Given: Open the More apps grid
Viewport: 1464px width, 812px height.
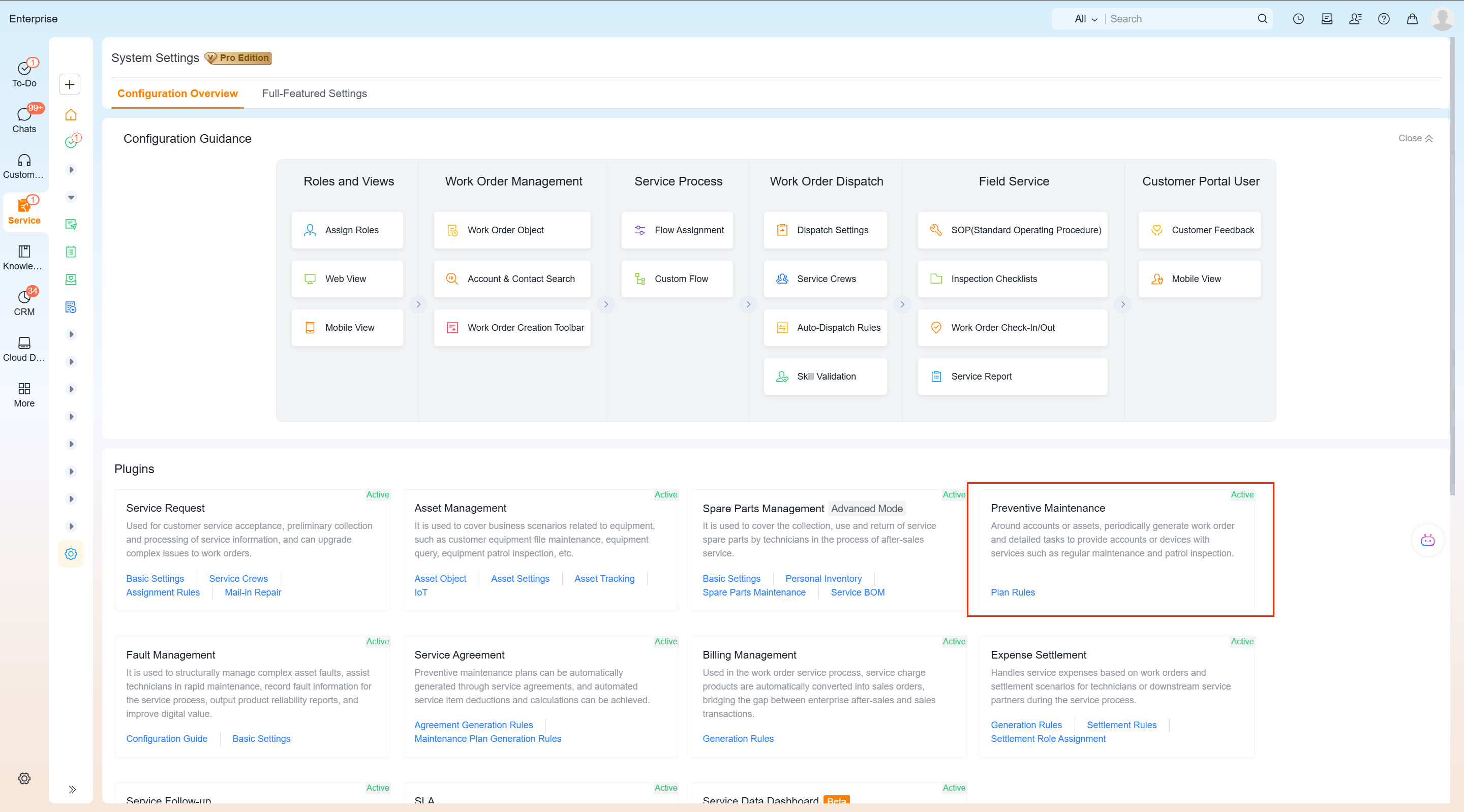Looking at the screenshot, I should click(24, 394).
